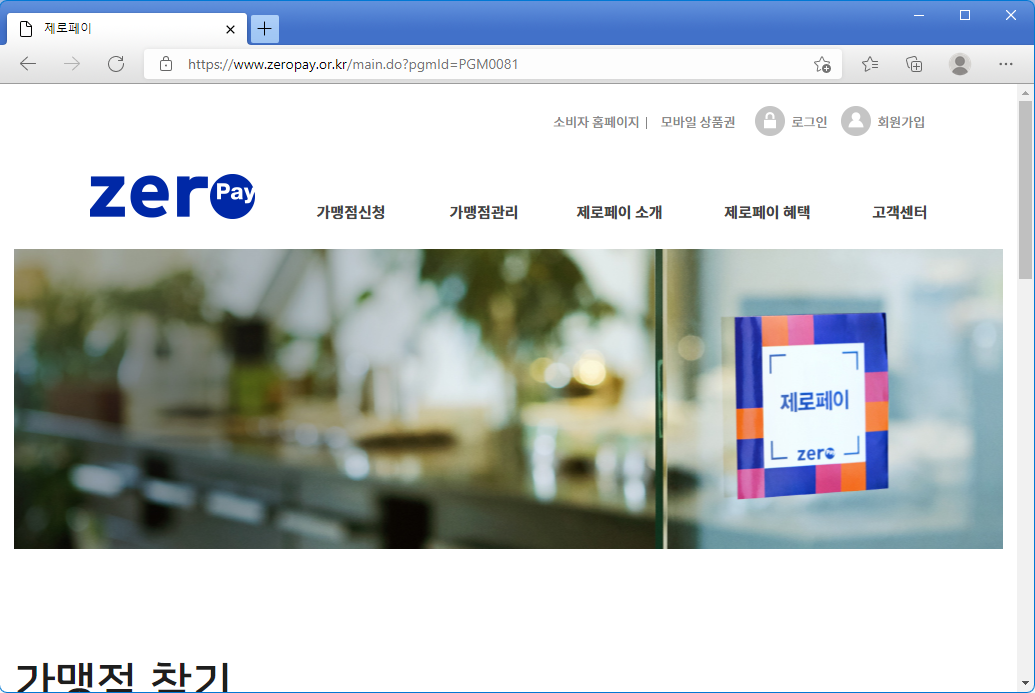Click the person icon beside 회원가입
The width and height of the screenshot is (1035, 693).
(856, 121)
